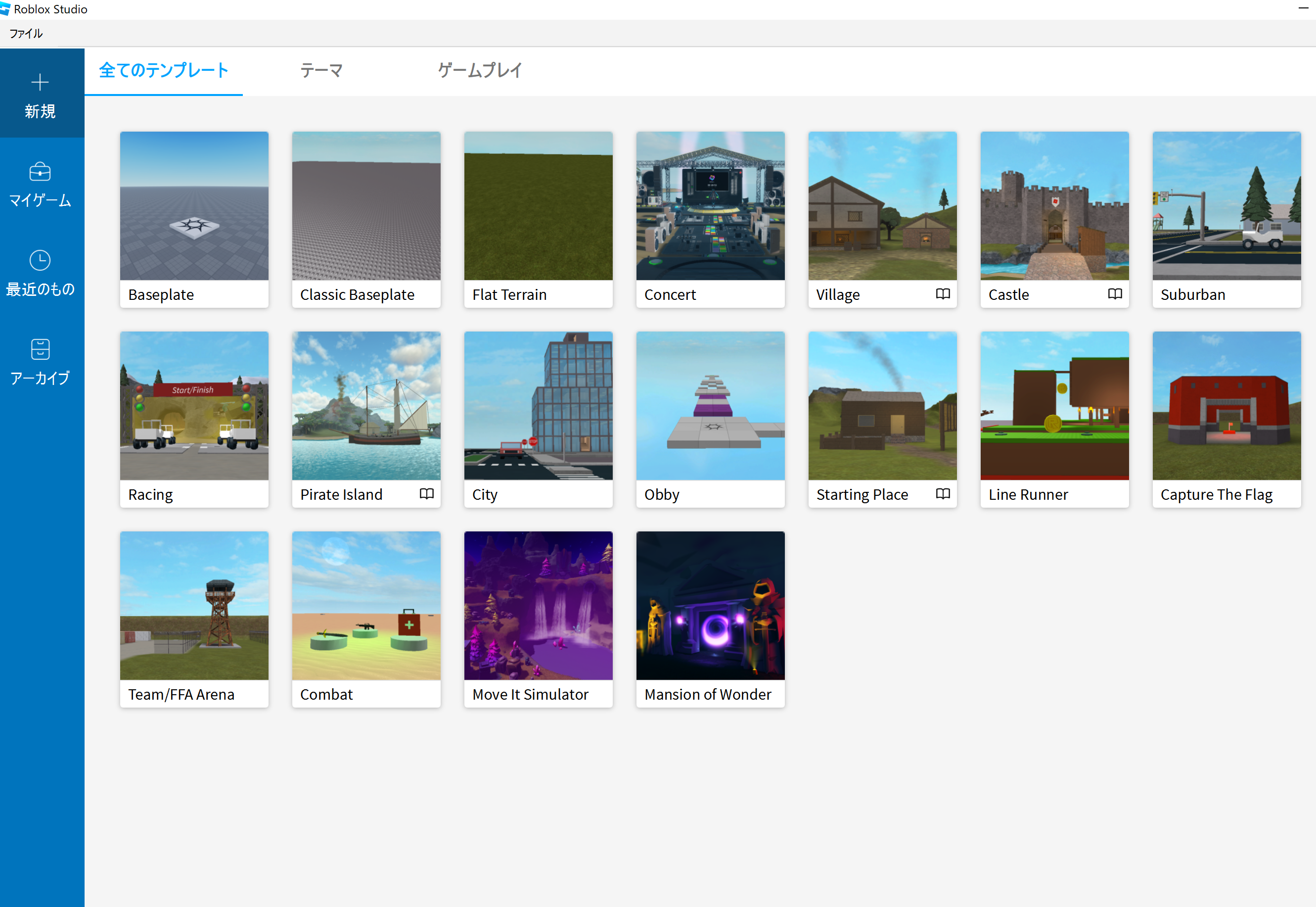Viewport: 1316px width, 907px height.
Task: Click the Mansion of Wonder label text
Action: 708,695
